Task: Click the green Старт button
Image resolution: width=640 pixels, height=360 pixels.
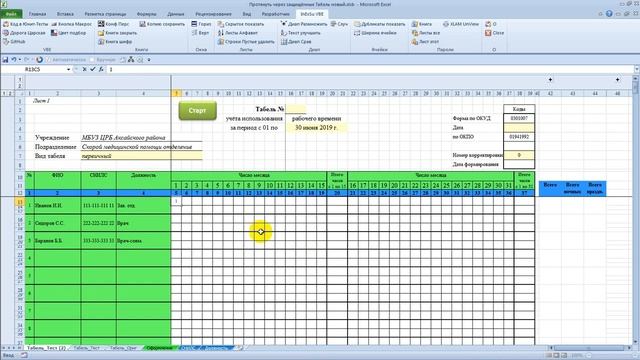Action: [x=198, y=111]
